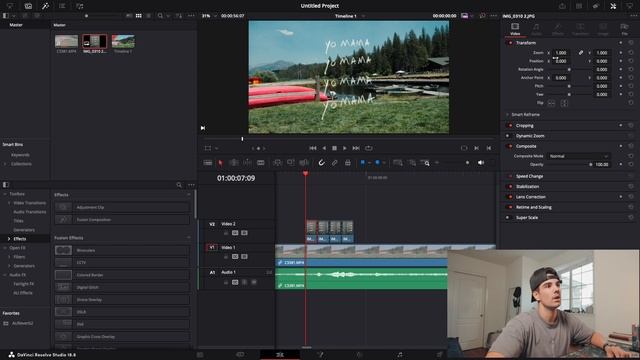640x360 pixels.
Task: Select Titles in the Toolbox tree
Action: (x=19, y=221)
